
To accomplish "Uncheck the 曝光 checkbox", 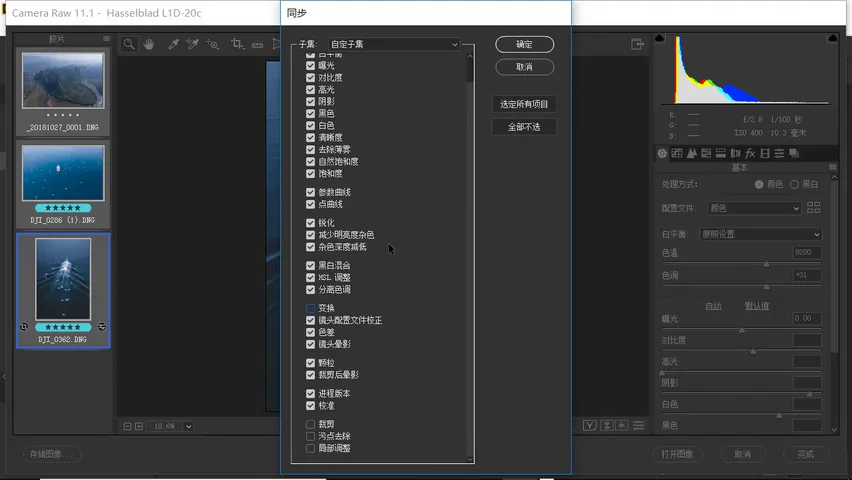I will pos(310,65).
